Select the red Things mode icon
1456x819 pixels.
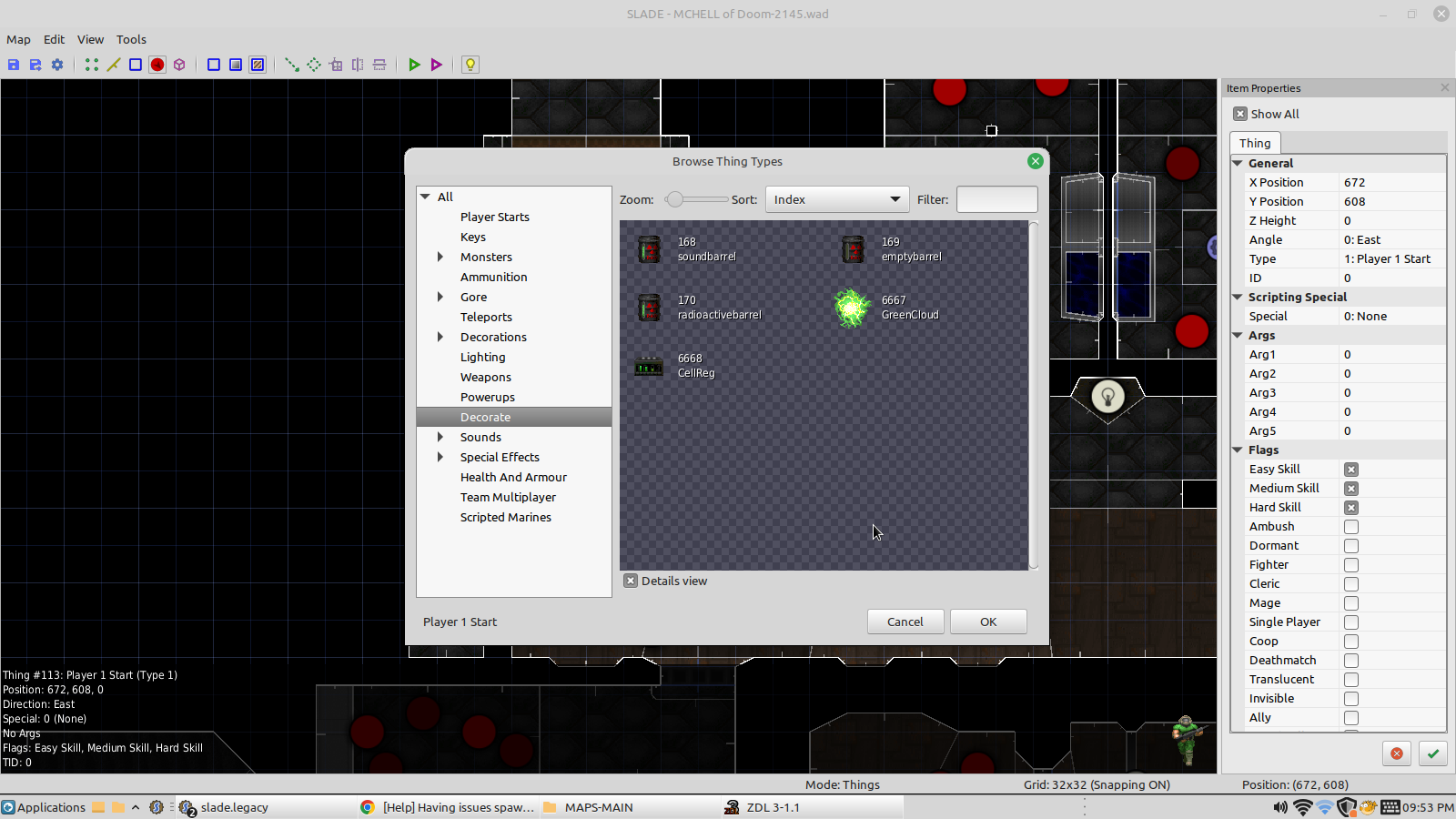click(157, 65)
